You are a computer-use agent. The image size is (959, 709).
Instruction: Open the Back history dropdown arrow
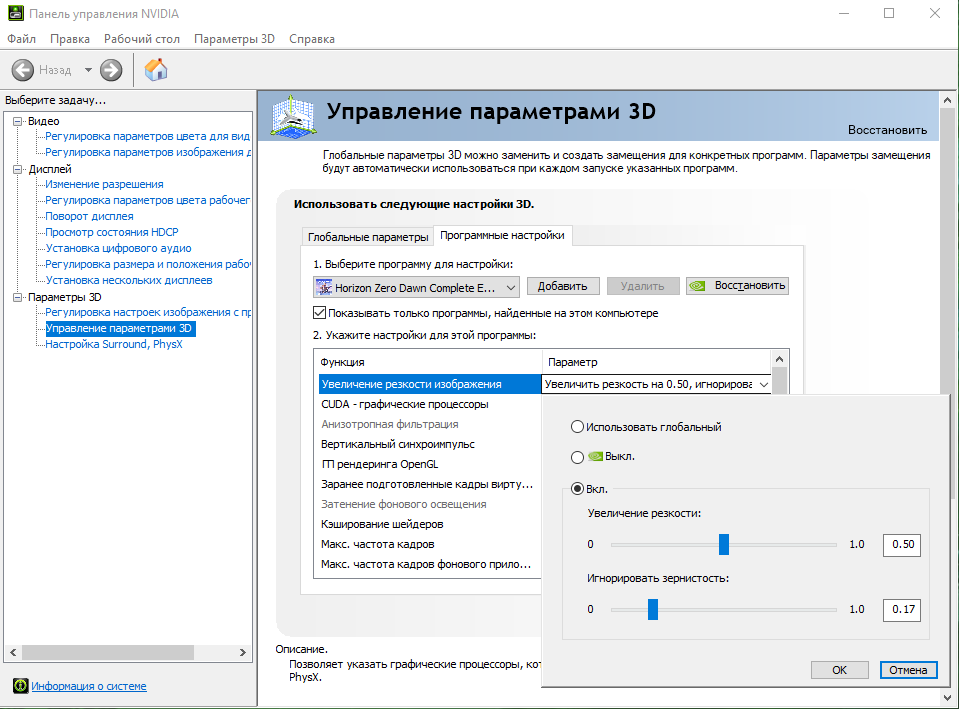88,70
